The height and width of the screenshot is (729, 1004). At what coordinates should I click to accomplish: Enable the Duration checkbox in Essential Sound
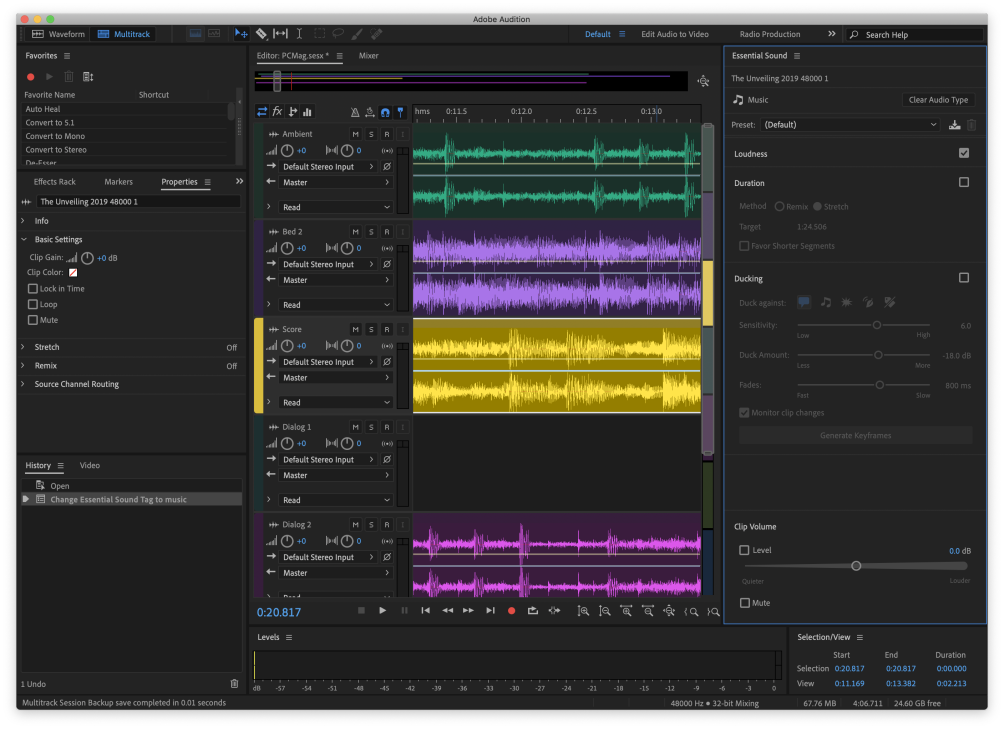964,182
